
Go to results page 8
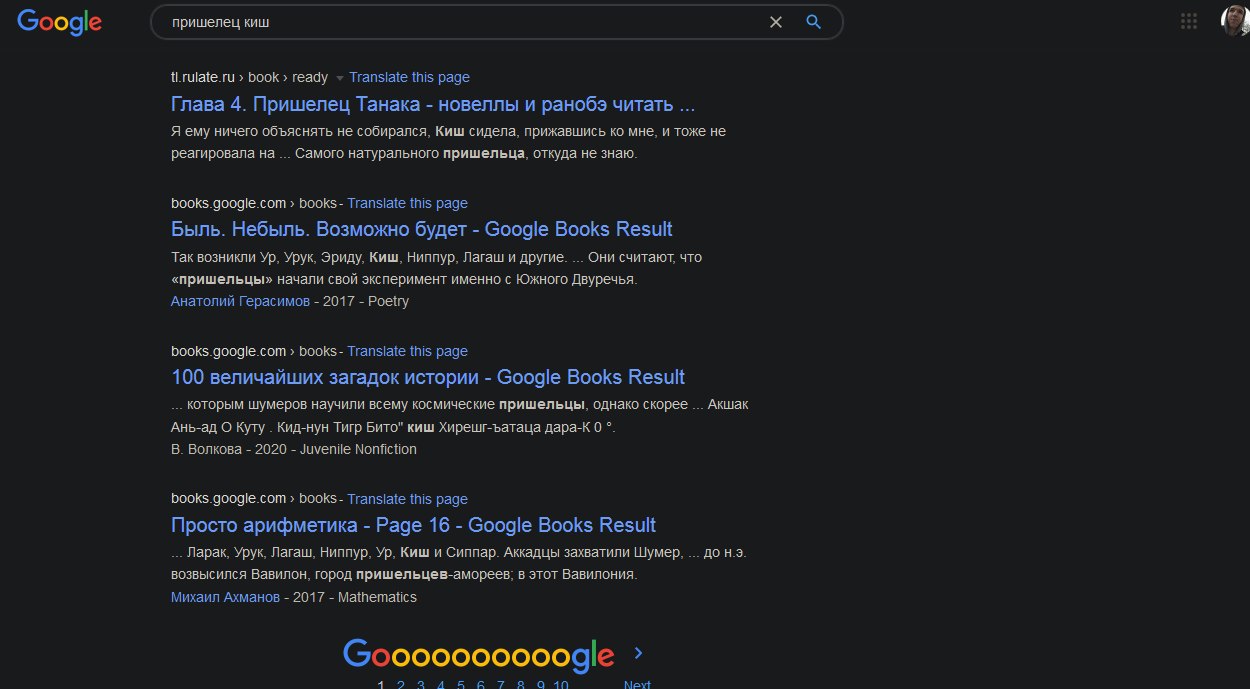[x=521, y=685]
